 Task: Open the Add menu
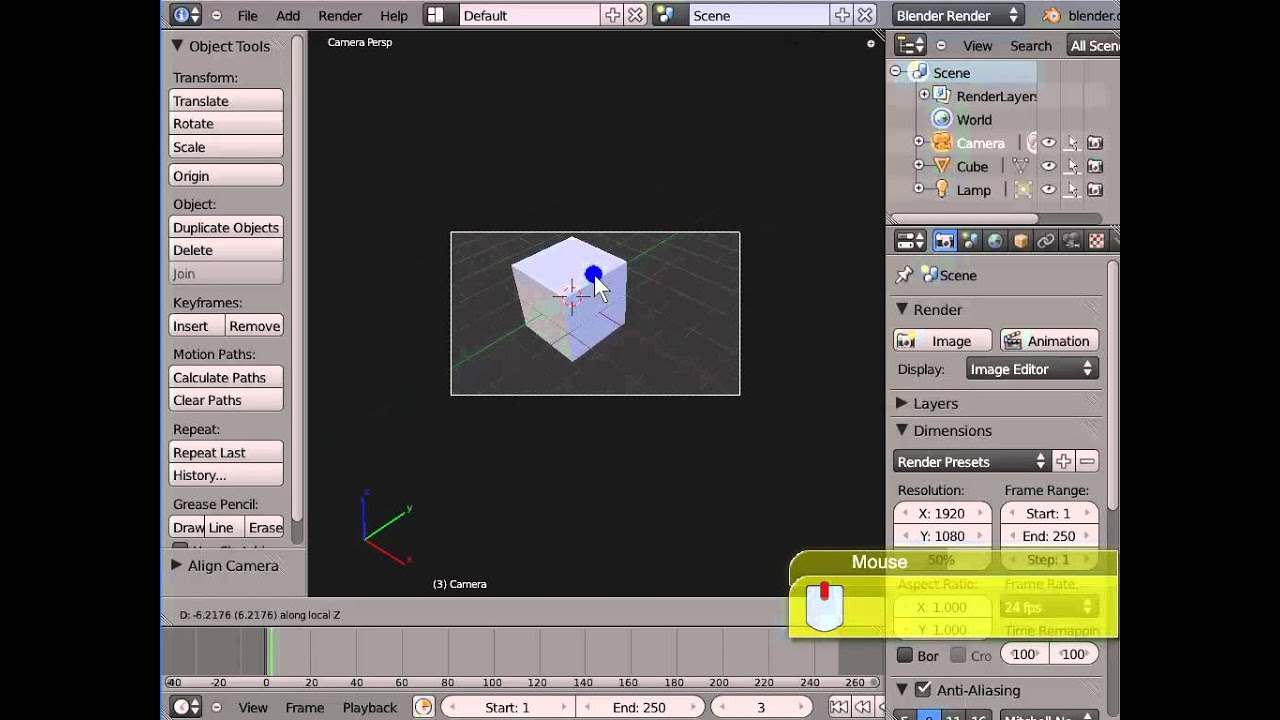[288, 16]
